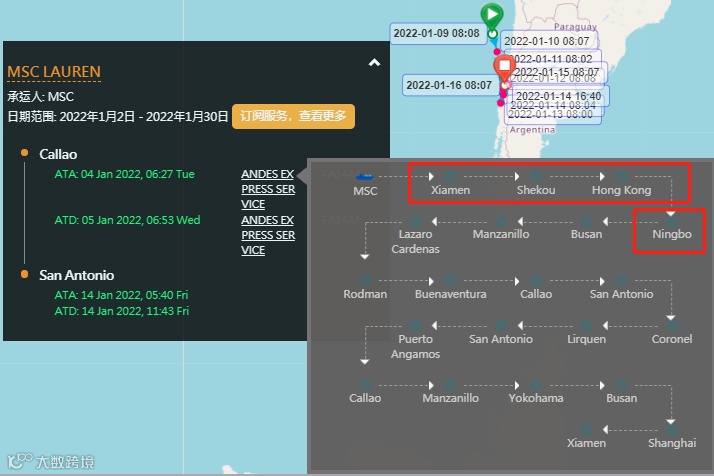The width and height of the screenshot is (714, 476).
Task: Click the Argentina map label
Action: point(532,130)
